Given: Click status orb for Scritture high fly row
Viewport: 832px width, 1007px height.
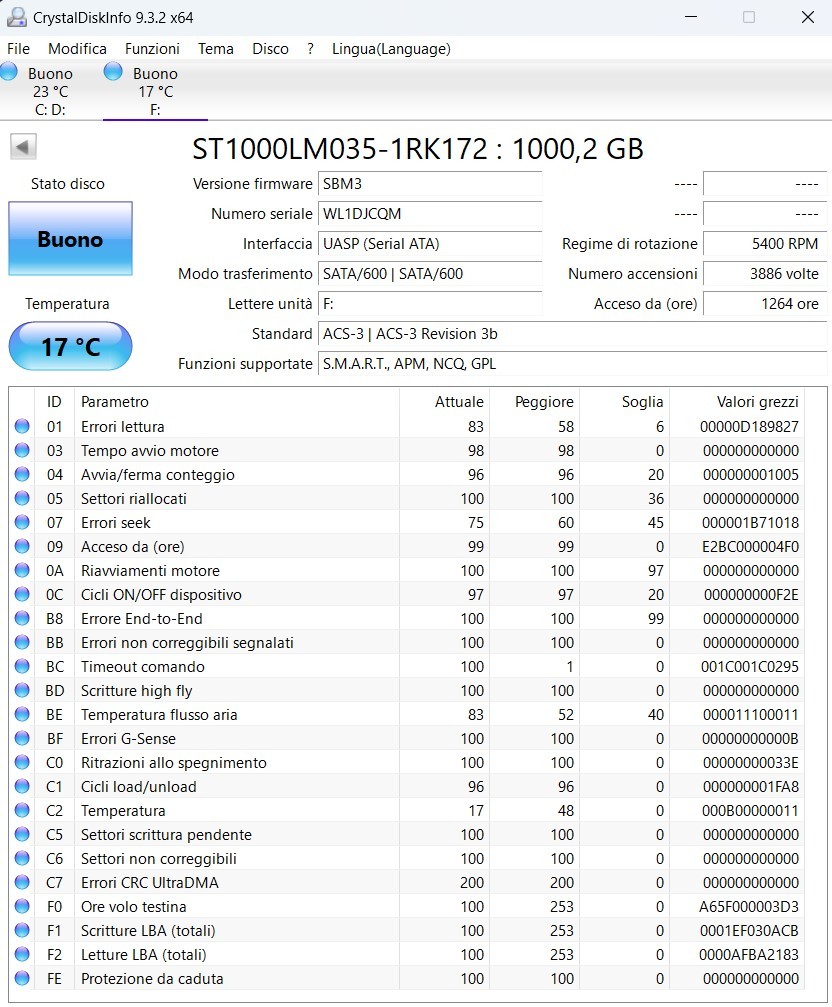Looking at the screenshot, I should tap(22, 690).
